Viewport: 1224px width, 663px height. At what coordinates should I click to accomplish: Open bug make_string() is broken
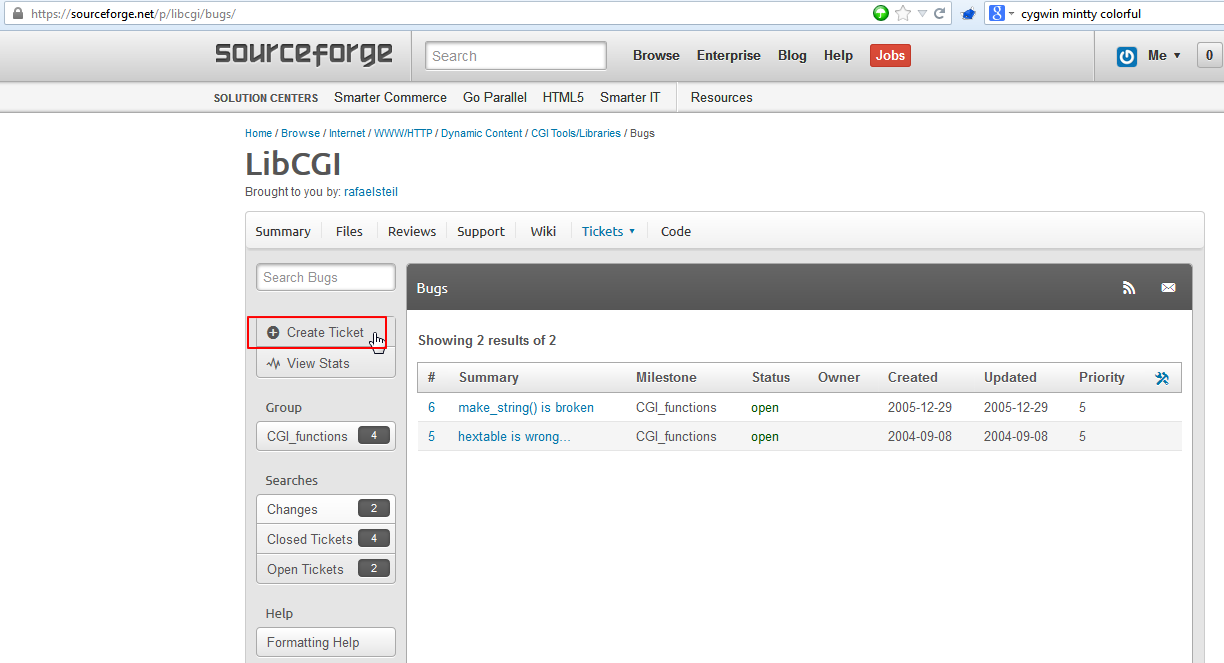526,408
